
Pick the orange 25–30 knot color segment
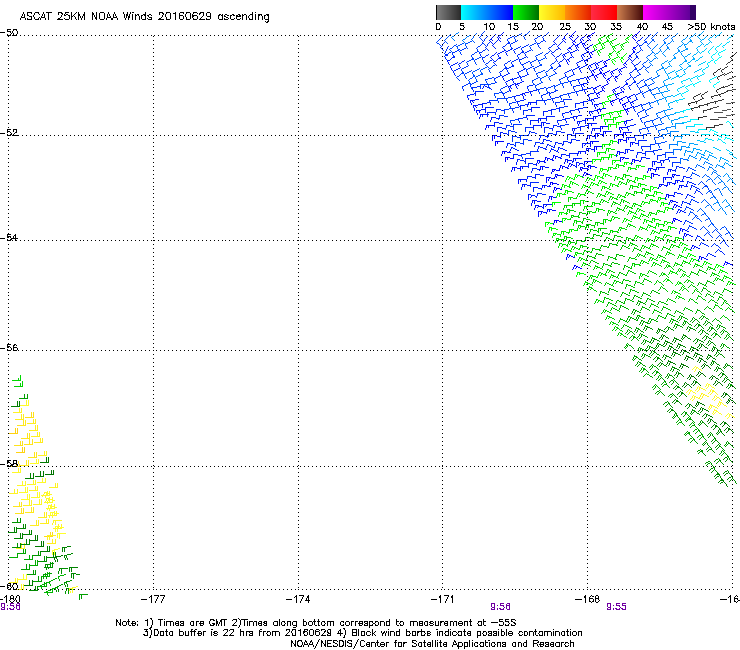coord(578,12)
